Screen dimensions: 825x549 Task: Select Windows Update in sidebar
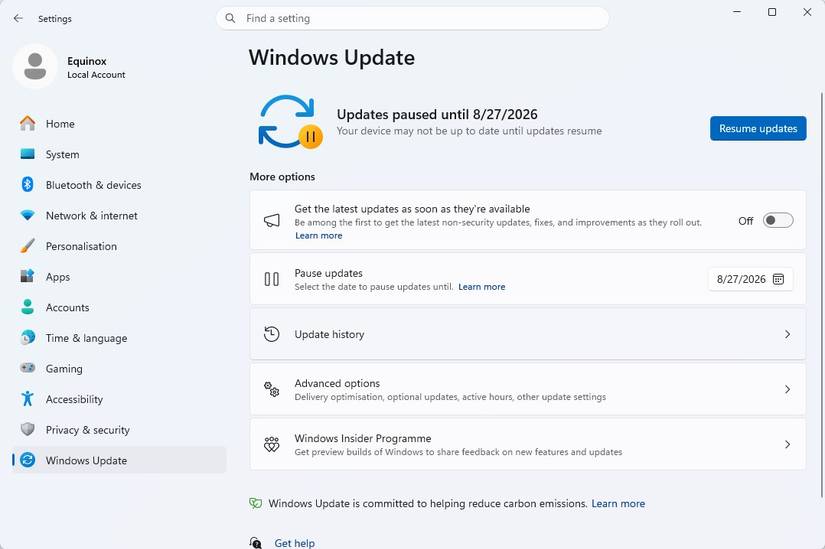(119, 460)
